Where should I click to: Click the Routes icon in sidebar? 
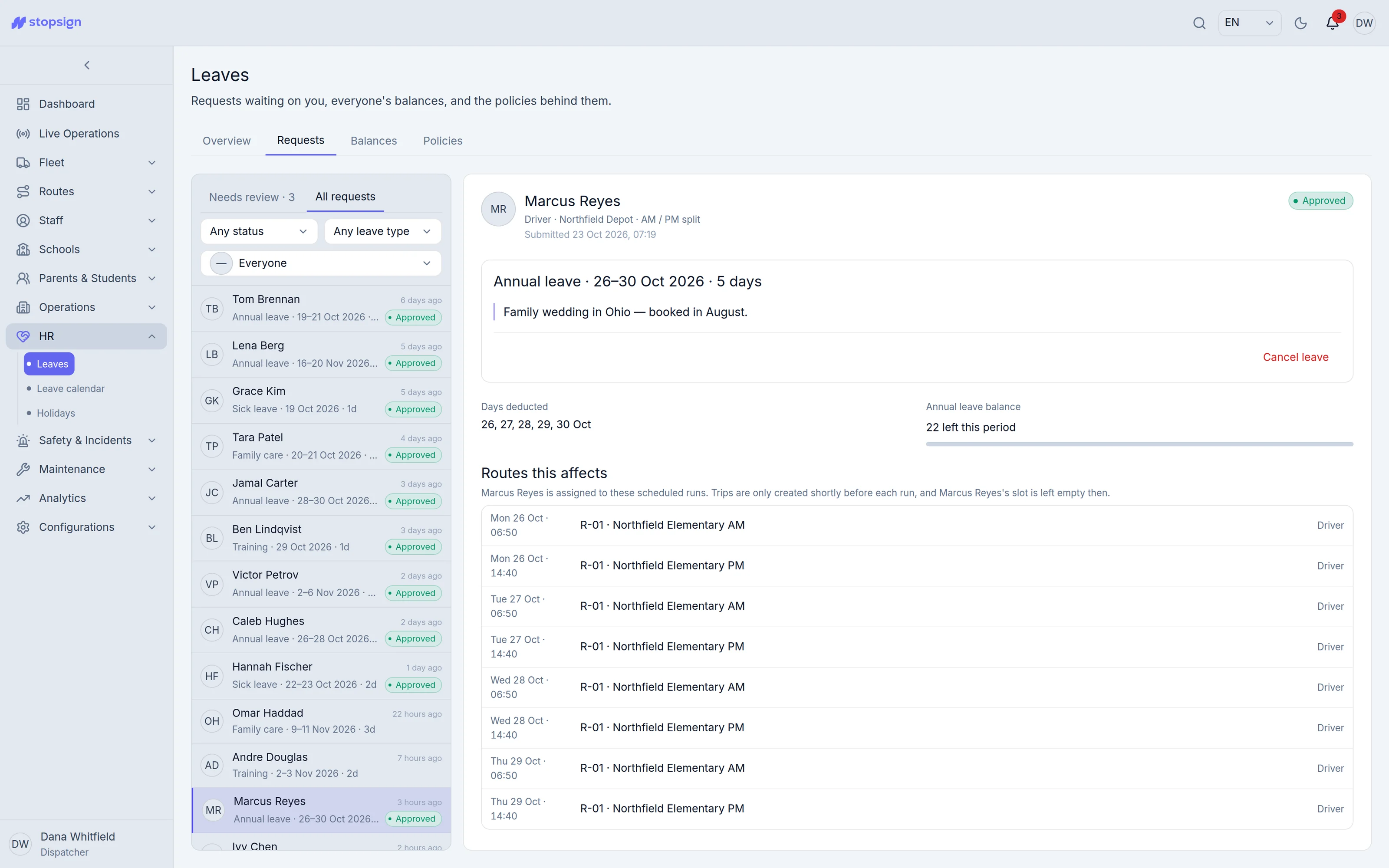coord(23,191)
